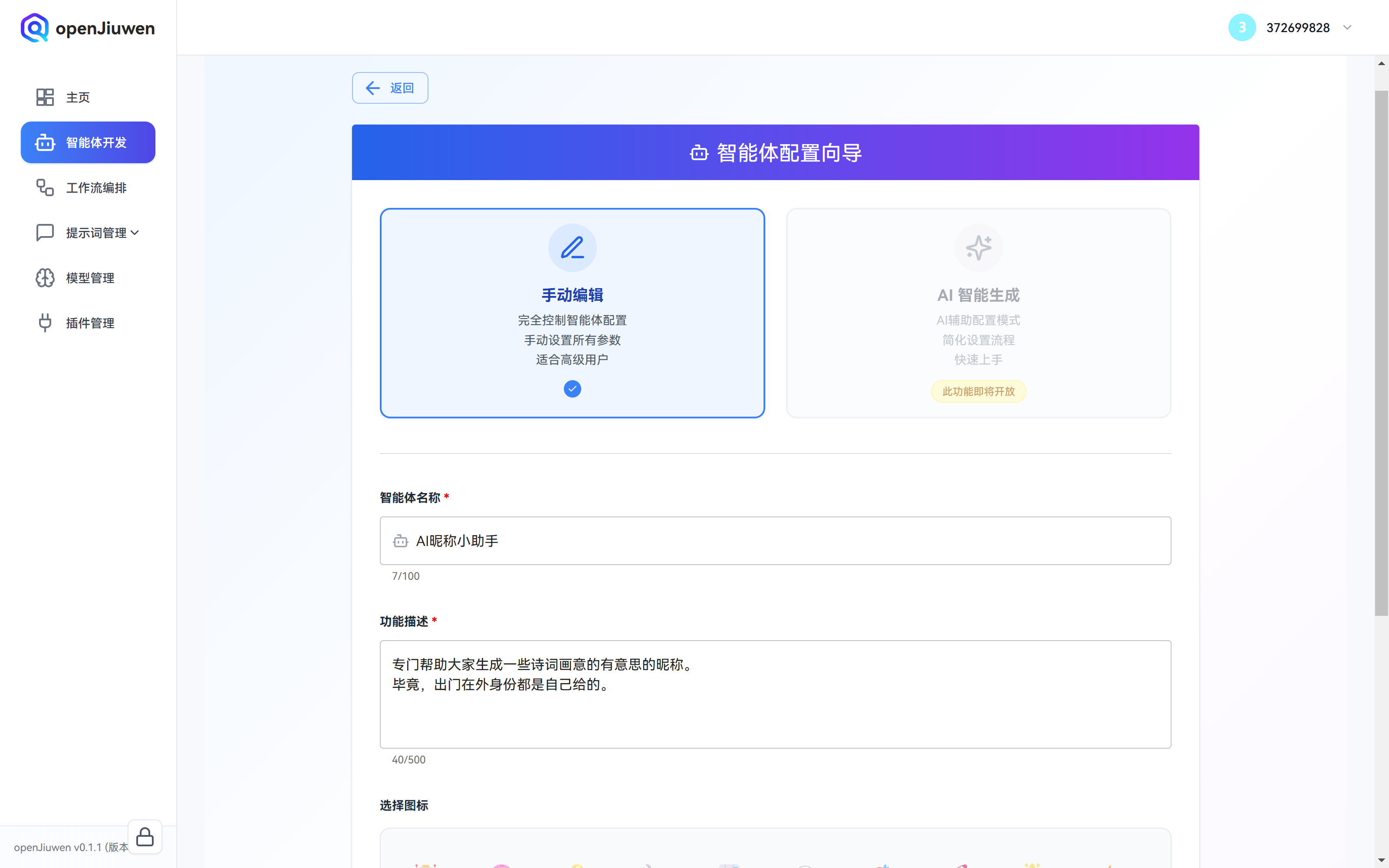1389x868 pixels.
Task: Click the workflow 工作流编排 icon
Action: click(x=45, y=188)
